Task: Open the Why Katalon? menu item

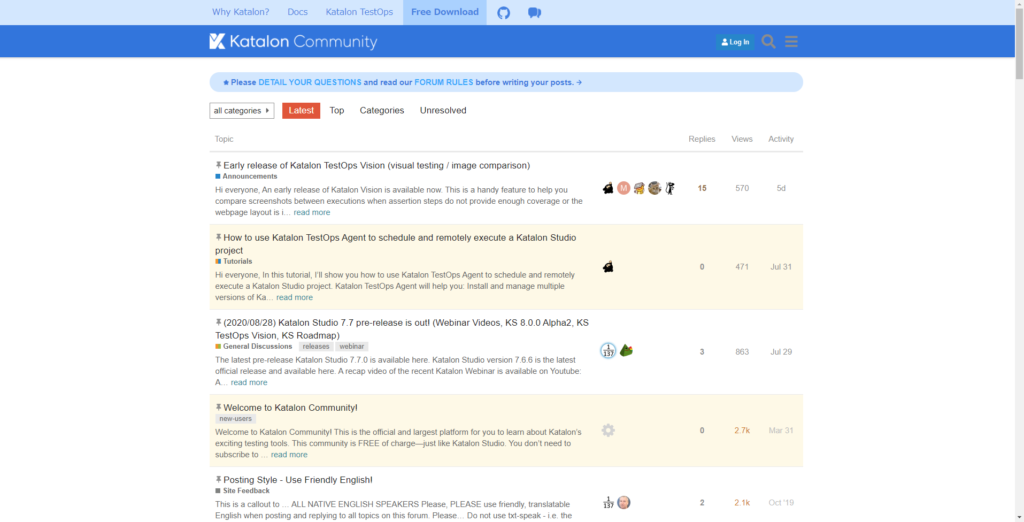Action: 240,12
